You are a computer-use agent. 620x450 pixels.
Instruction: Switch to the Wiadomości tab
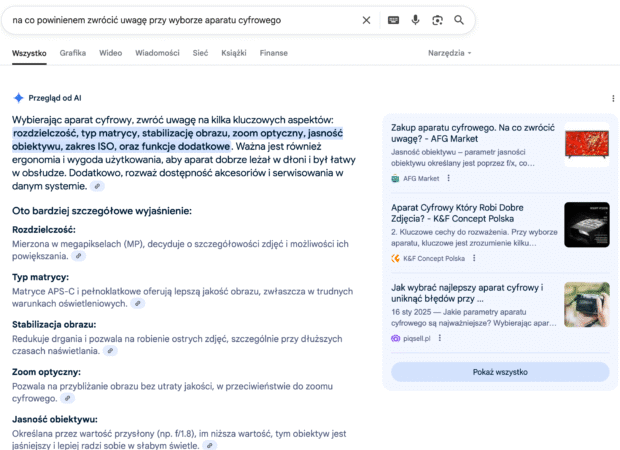157,53
